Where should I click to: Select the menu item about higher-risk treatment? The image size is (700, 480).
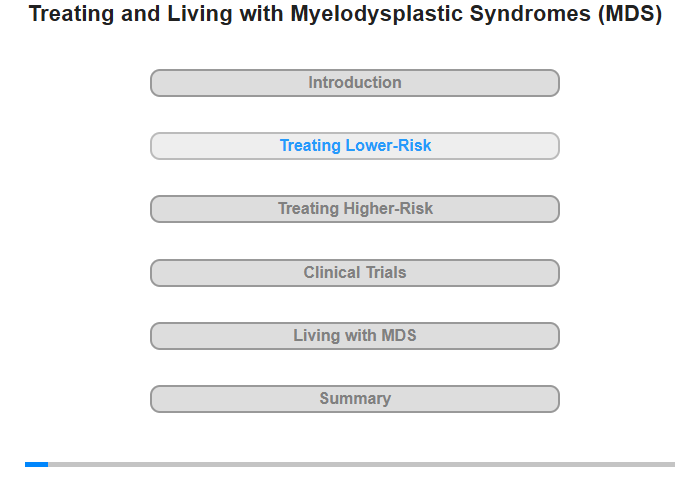coord(354,209)
